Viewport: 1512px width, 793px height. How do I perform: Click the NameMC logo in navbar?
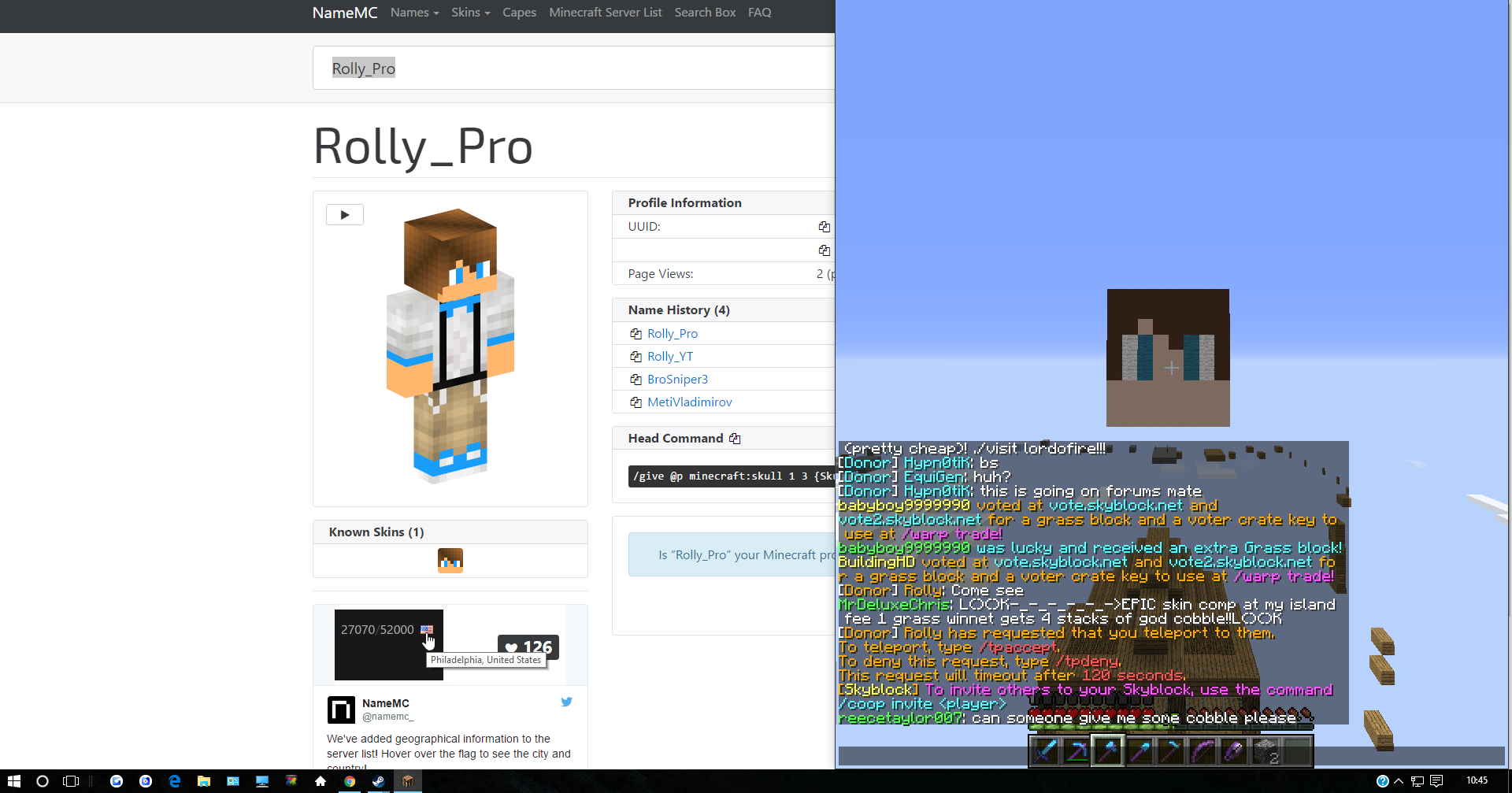pyautogui.click(x=345, y=13)
